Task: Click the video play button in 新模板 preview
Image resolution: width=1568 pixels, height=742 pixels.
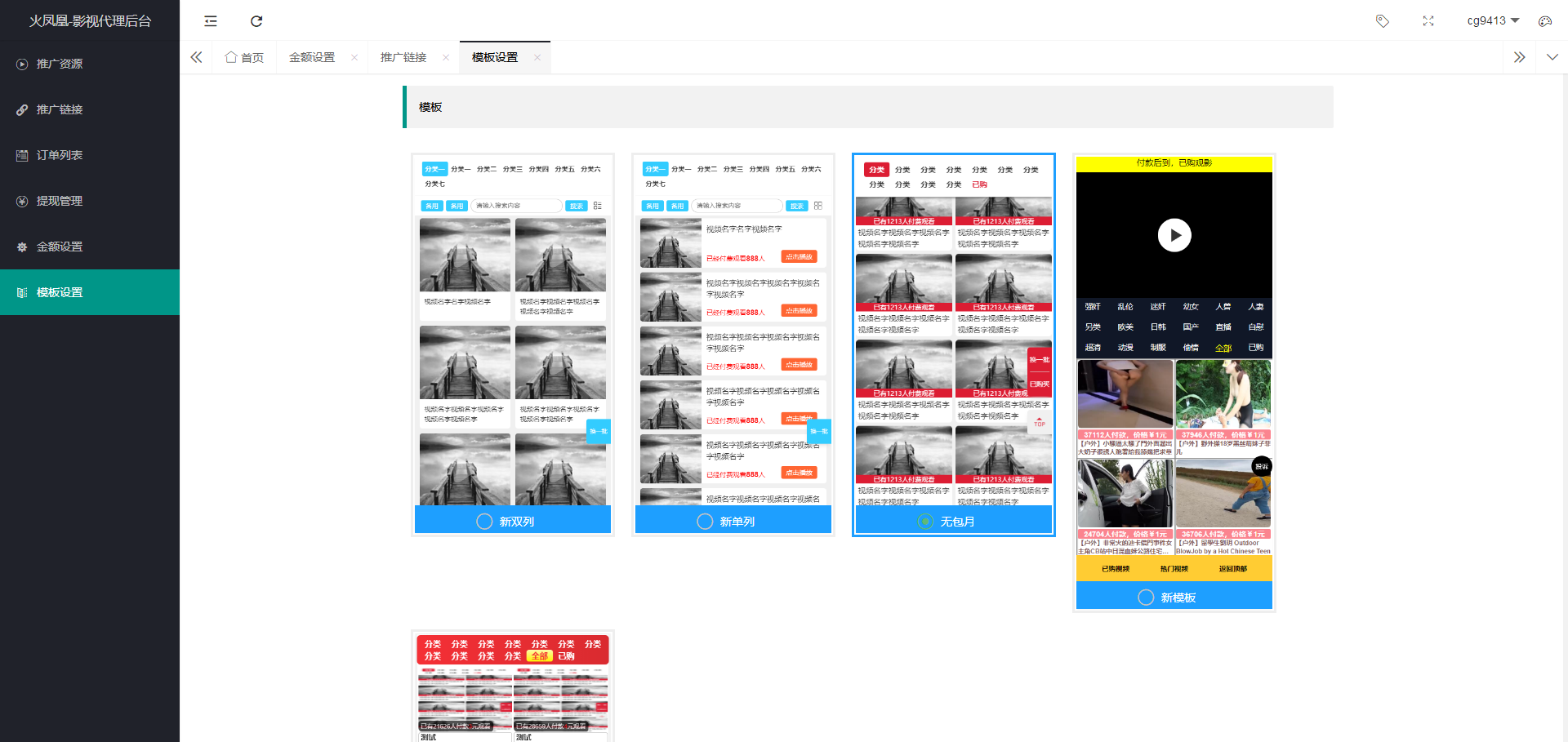Action: click(x=1174, y=235)
